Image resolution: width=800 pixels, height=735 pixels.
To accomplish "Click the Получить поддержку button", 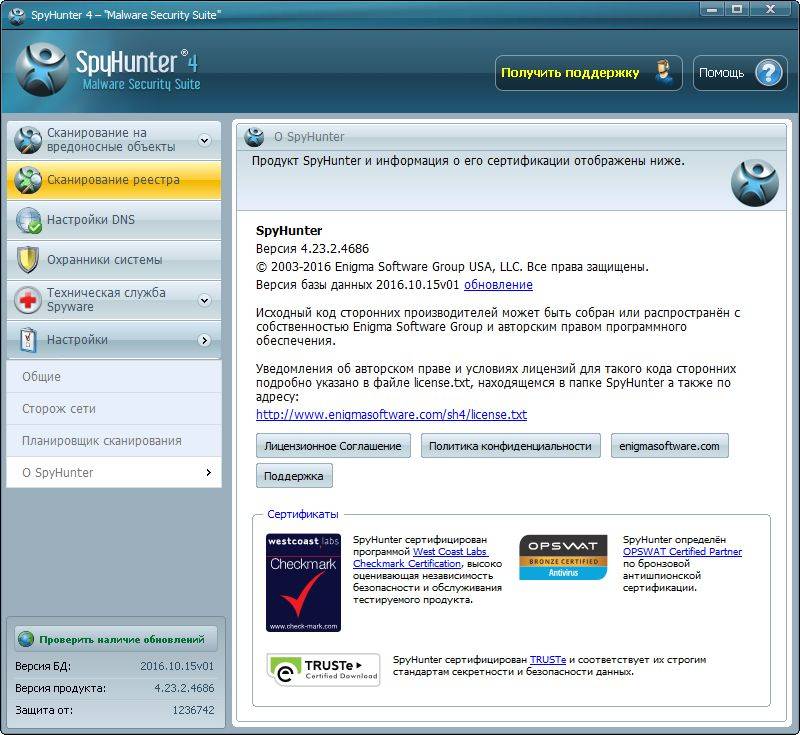I will [x=588, y=73].
